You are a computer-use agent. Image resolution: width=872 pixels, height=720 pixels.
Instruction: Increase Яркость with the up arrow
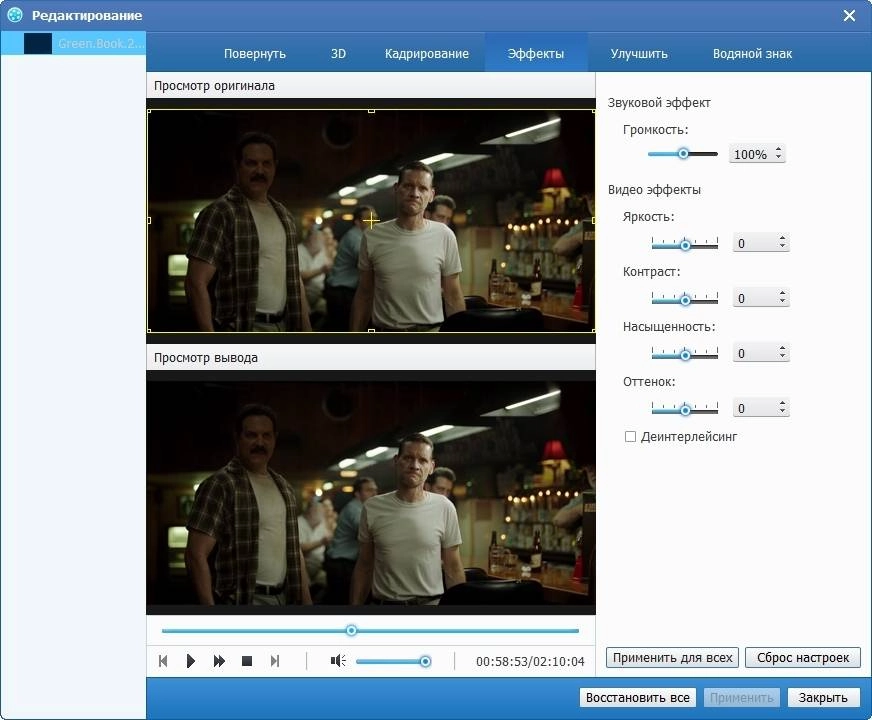[x=782, y=239]
